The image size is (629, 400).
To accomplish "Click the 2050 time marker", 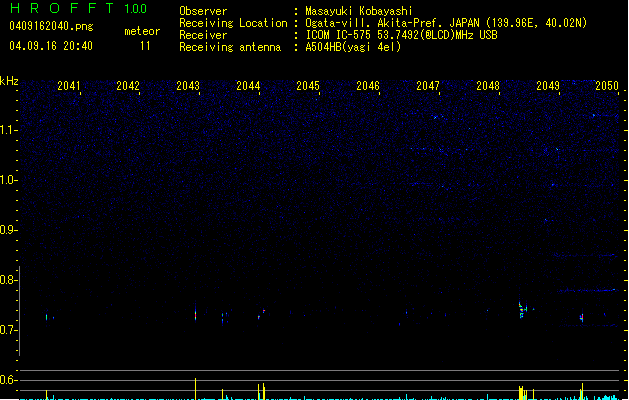I will coord(607,86).
